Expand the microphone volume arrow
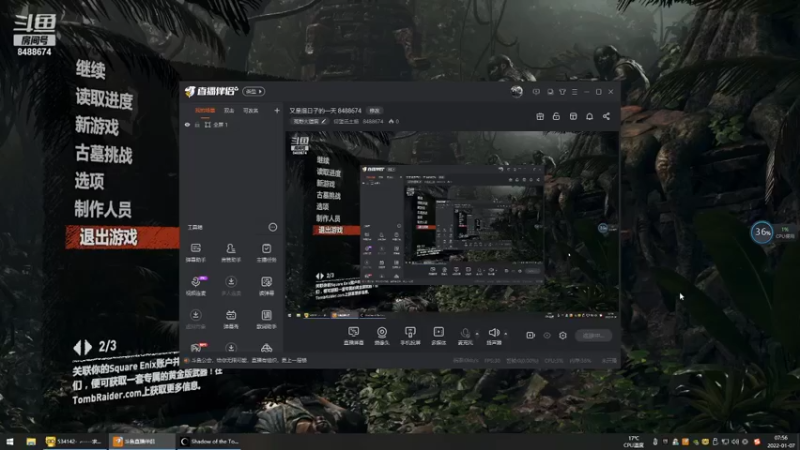This screenshot has height=450, width=800. (x=477, y=334)
